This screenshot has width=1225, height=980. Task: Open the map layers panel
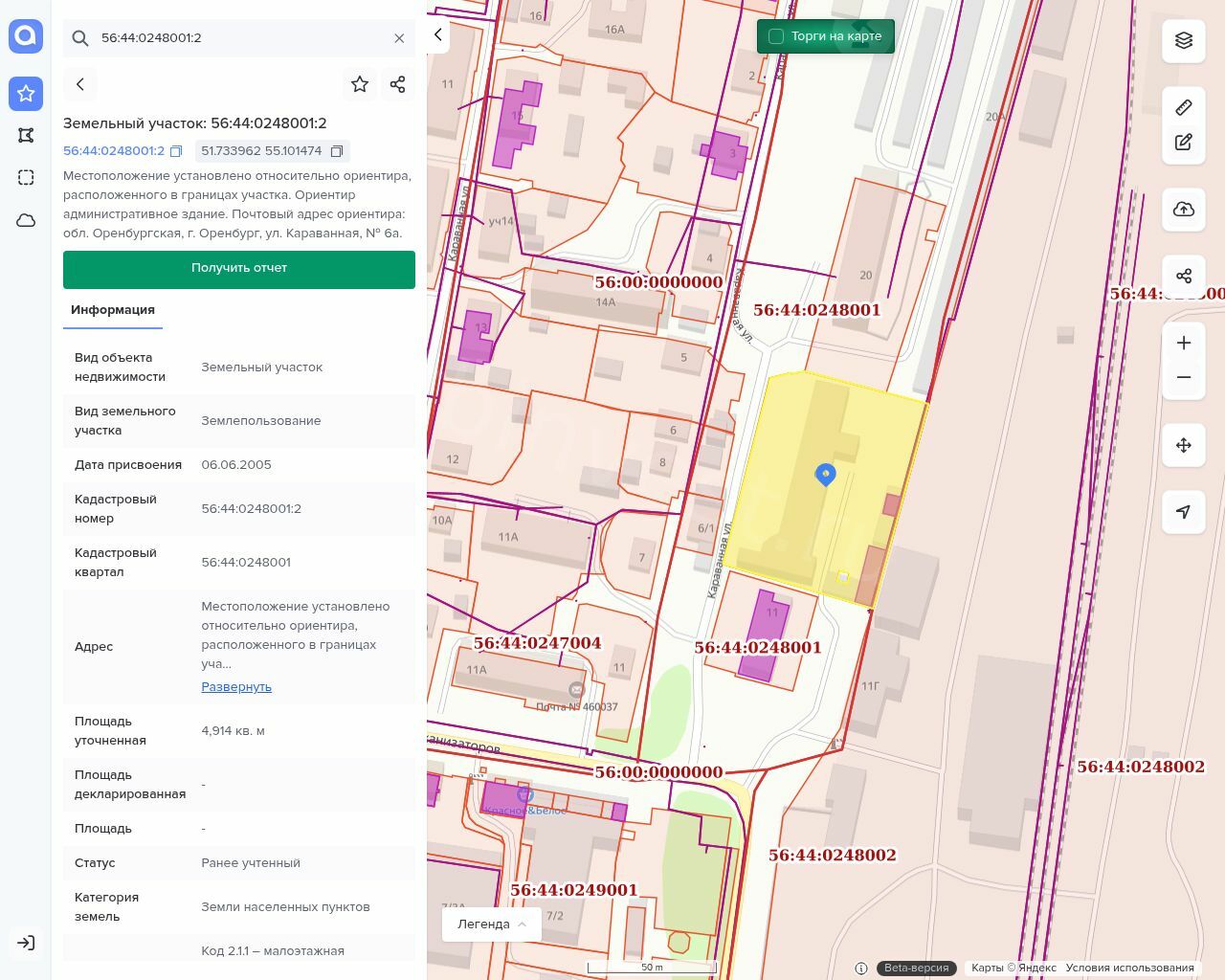(x=1183, y=40)
